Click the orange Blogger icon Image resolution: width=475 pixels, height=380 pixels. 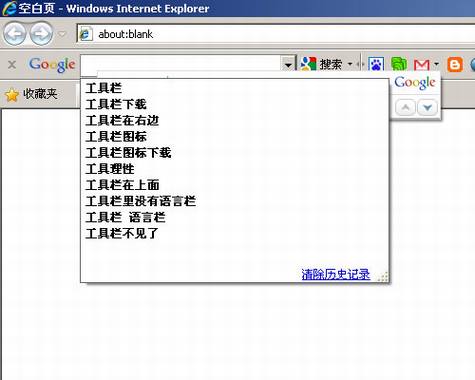click(x=455, y=64)
